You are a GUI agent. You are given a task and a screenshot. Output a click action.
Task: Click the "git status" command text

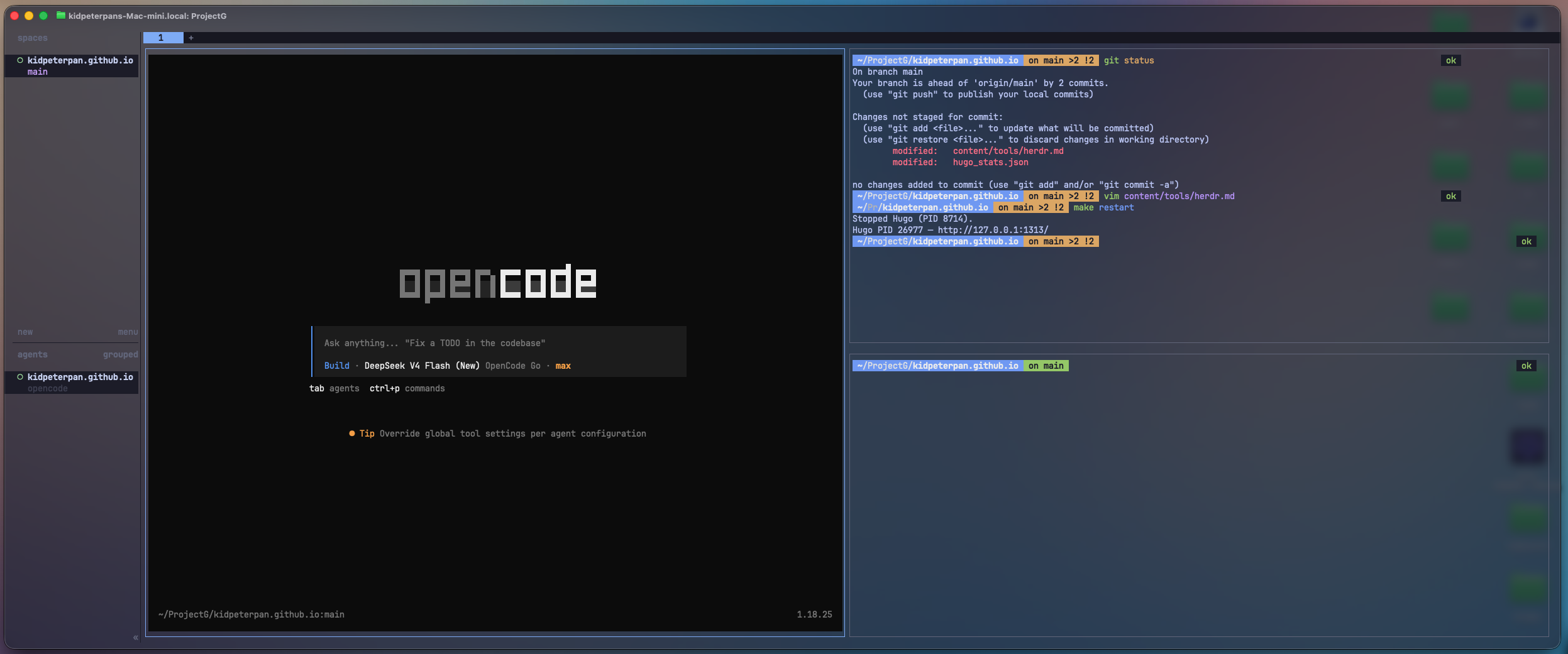[1129, 60]
